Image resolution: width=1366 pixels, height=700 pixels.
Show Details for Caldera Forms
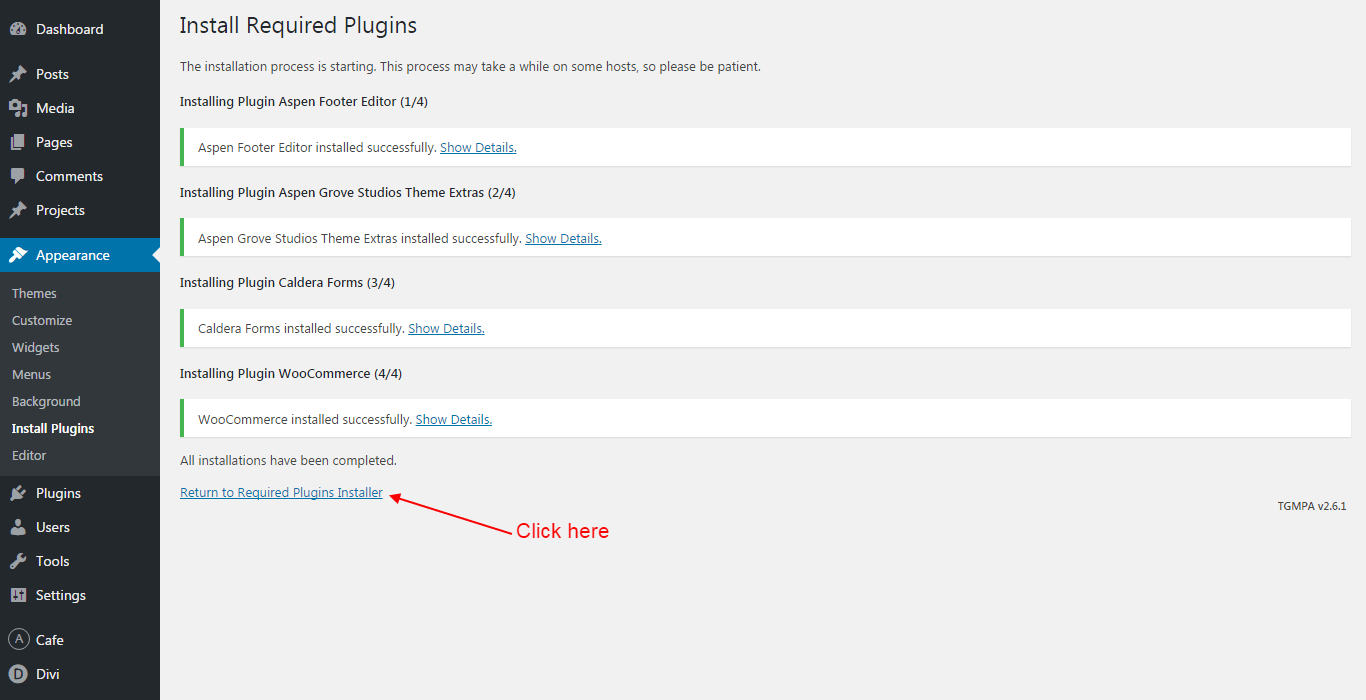coord(446,328)
